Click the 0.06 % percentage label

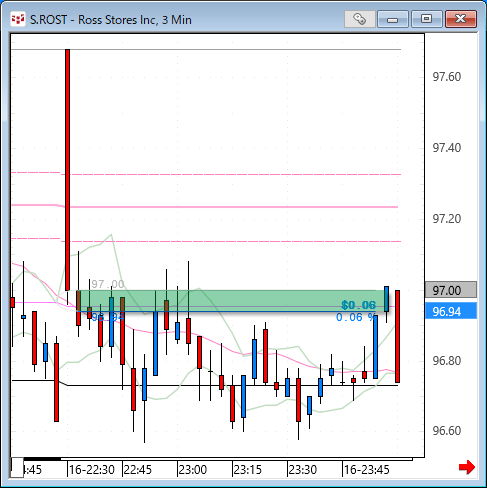(x=355, y=317)
